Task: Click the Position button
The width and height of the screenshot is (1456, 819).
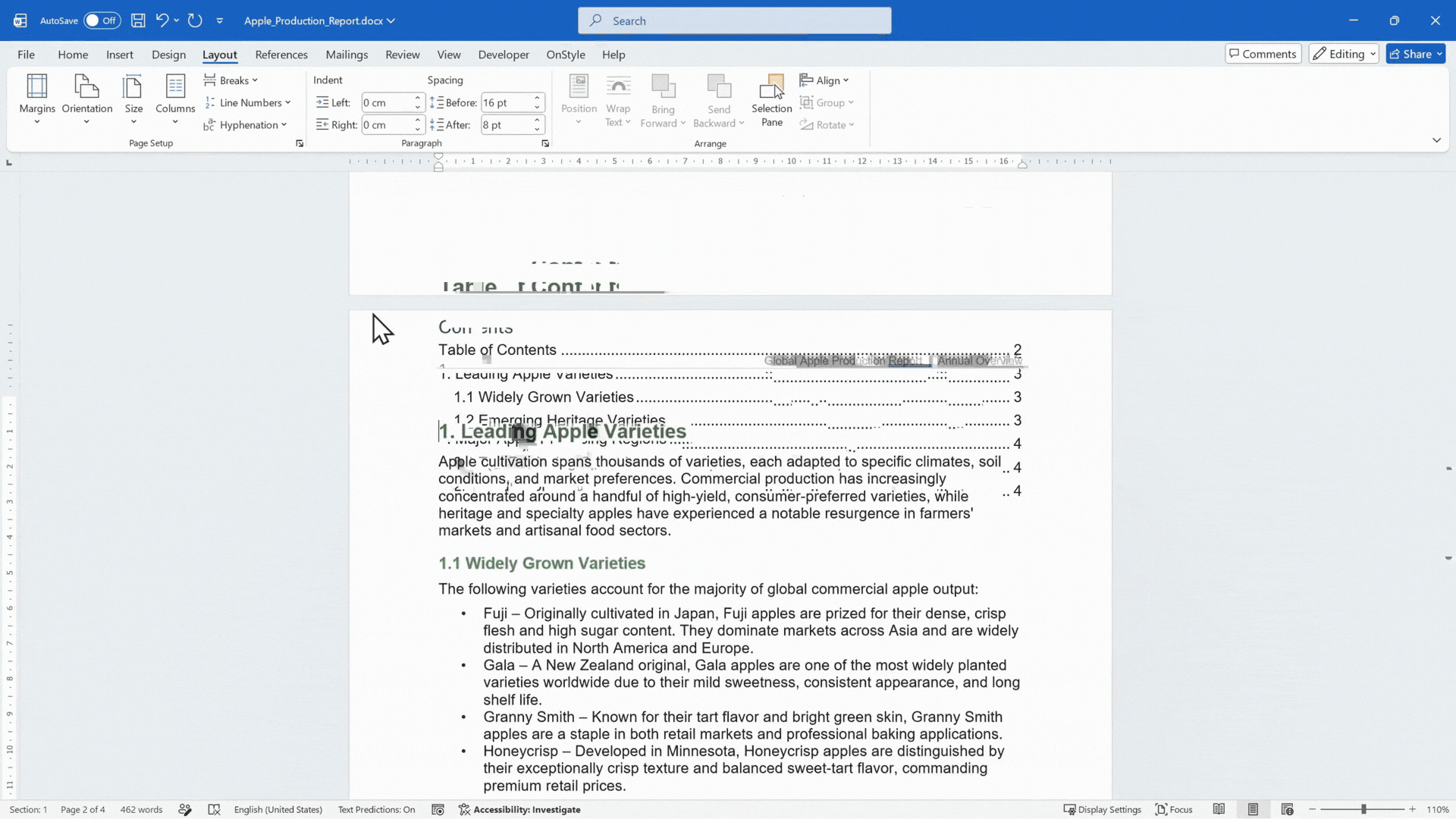Action: coord(579,99)
